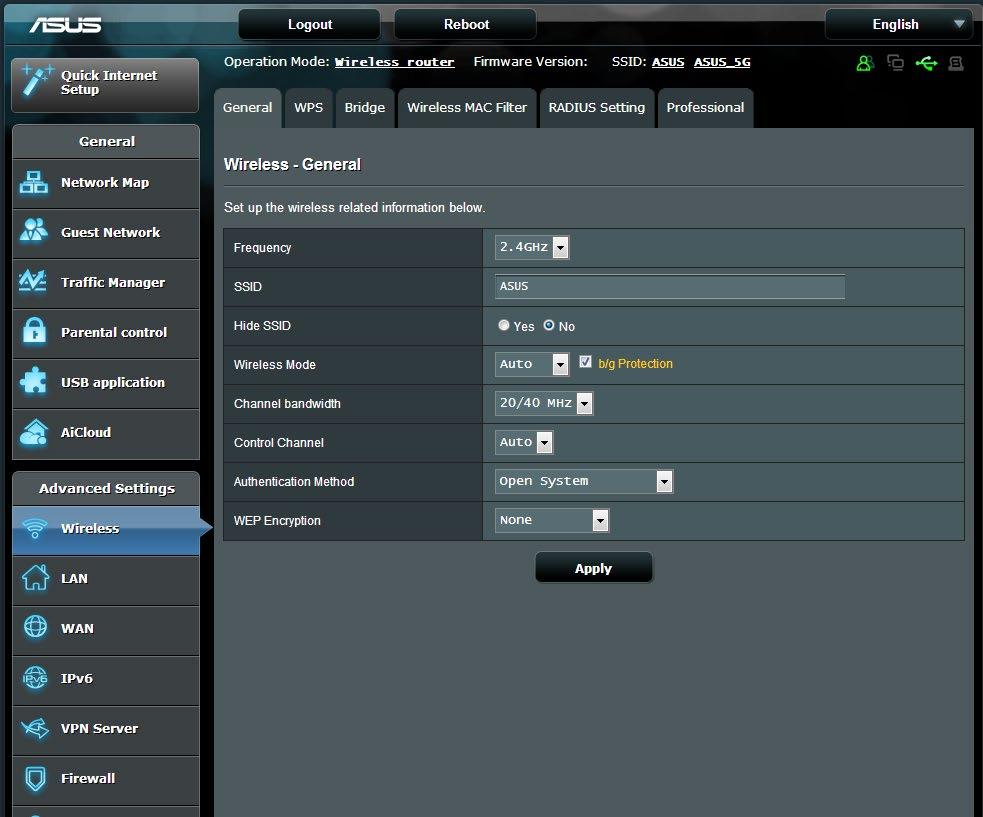The width and height of the screenshot is (983, 817).
Task: Click the Reboot button
Action: [x=466, y=24]
